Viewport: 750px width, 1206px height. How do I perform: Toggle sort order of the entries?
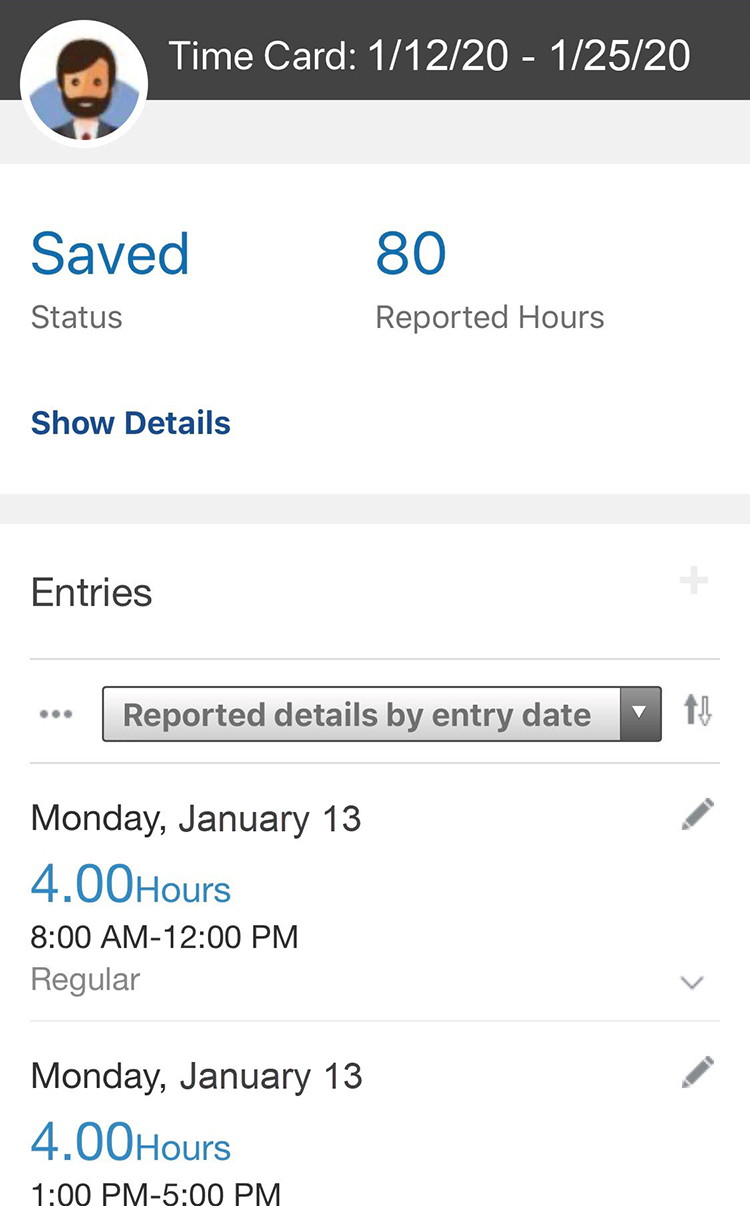coord(697,712)
